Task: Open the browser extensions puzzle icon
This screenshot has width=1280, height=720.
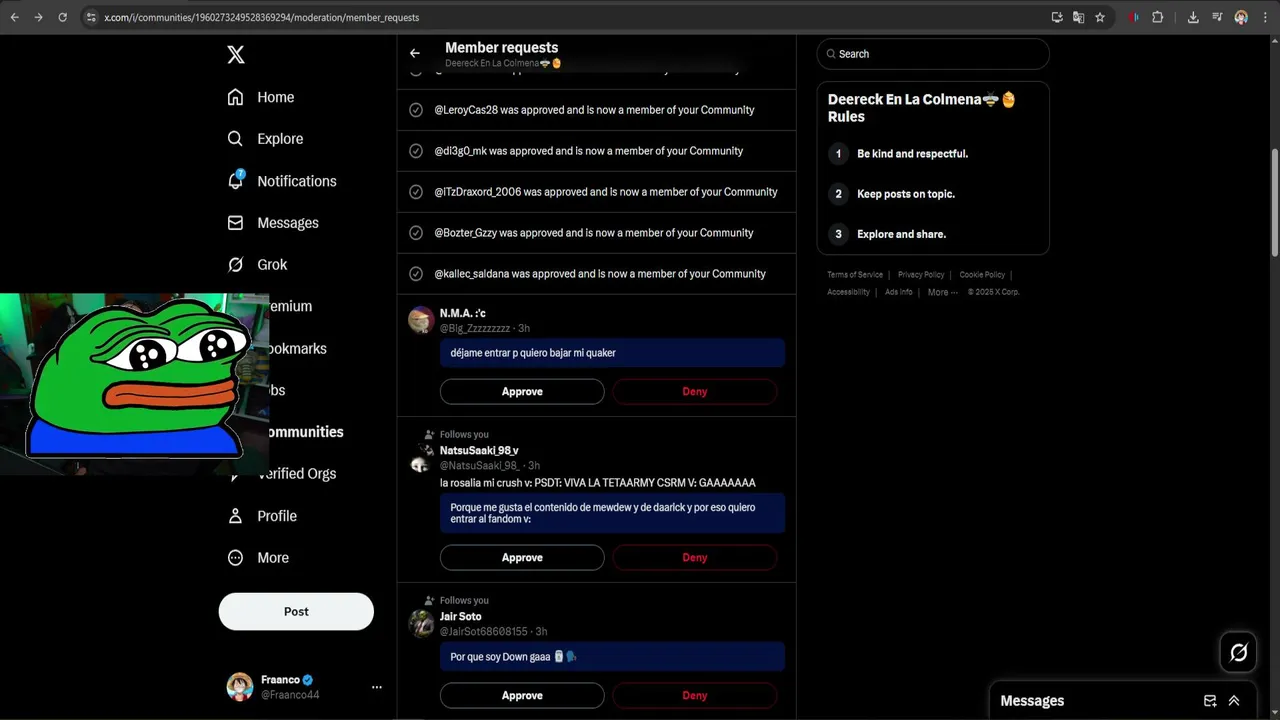Action: tap(1157, 17)
